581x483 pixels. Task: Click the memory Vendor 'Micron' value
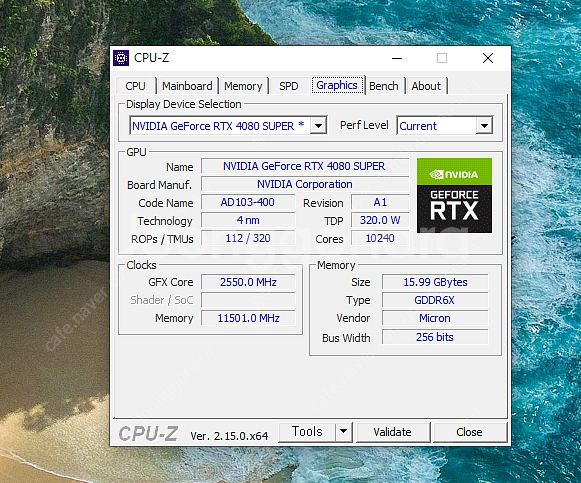point(435,318)
